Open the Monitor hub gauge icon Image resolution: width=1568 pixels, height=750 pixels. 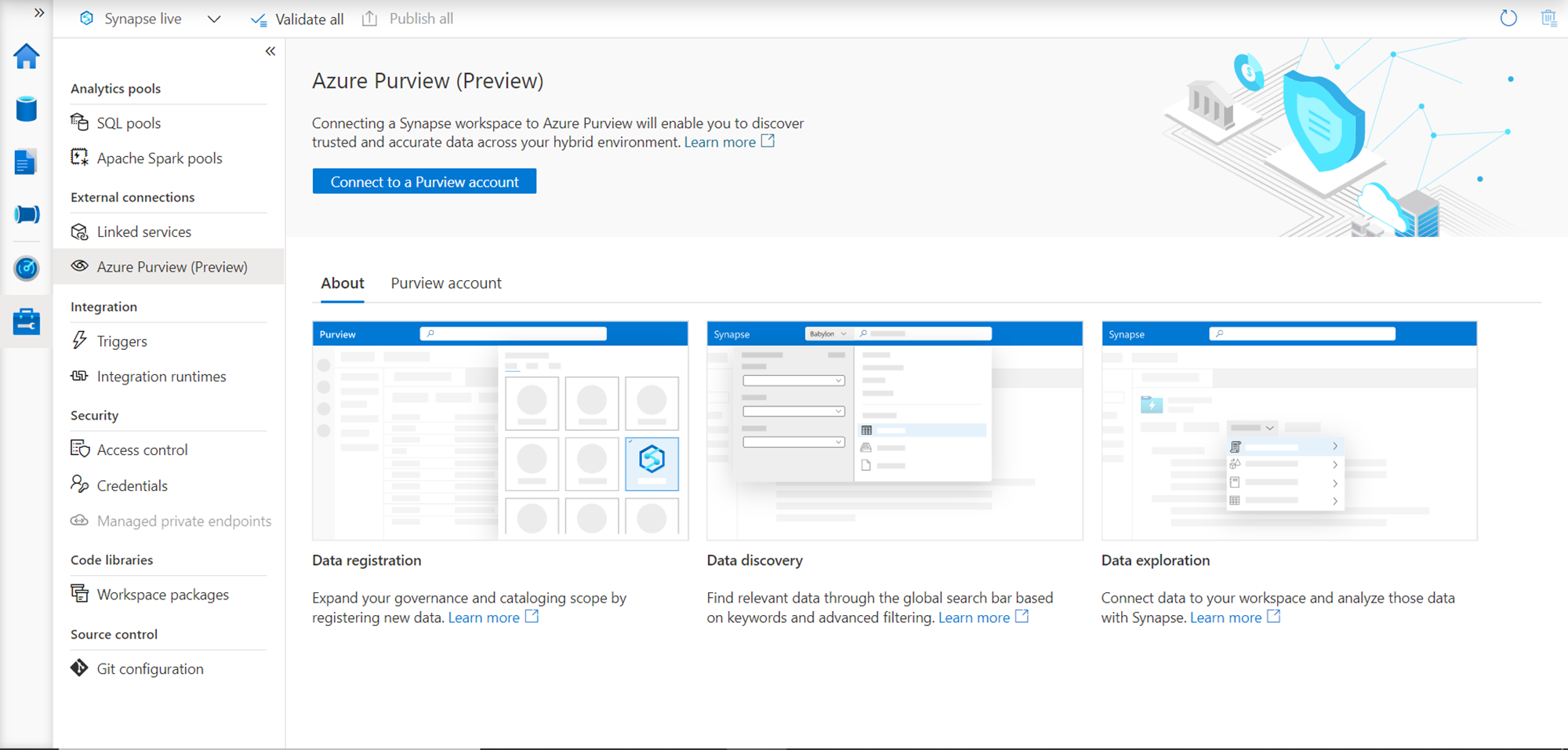(27, 268)
